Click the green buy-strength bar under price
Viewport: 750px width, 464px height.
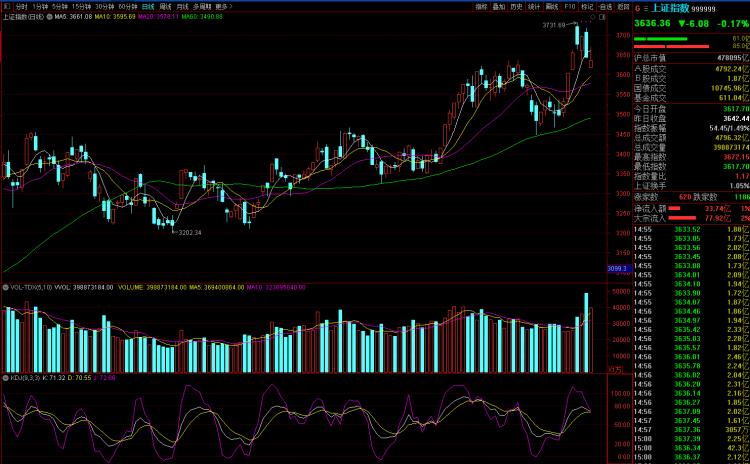point(661,39)
